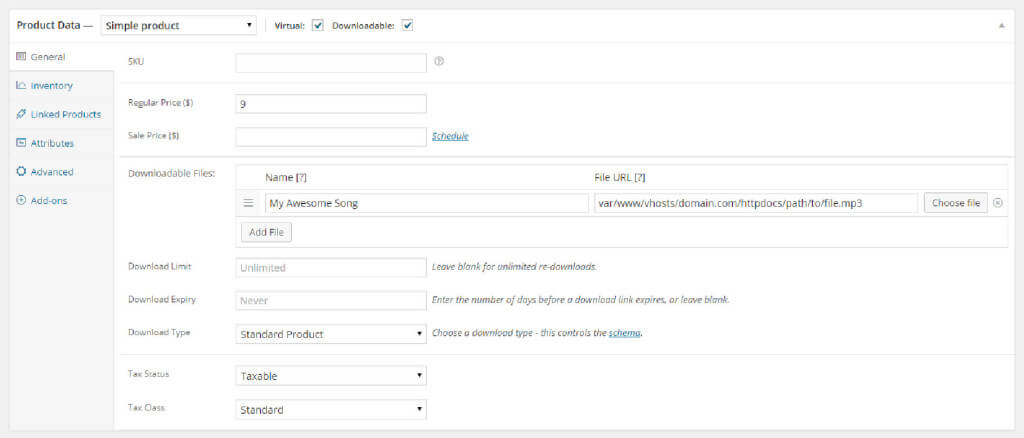Click the Choose file button
The width and height of the screenshot is (1024, 438).
point(955,203)
